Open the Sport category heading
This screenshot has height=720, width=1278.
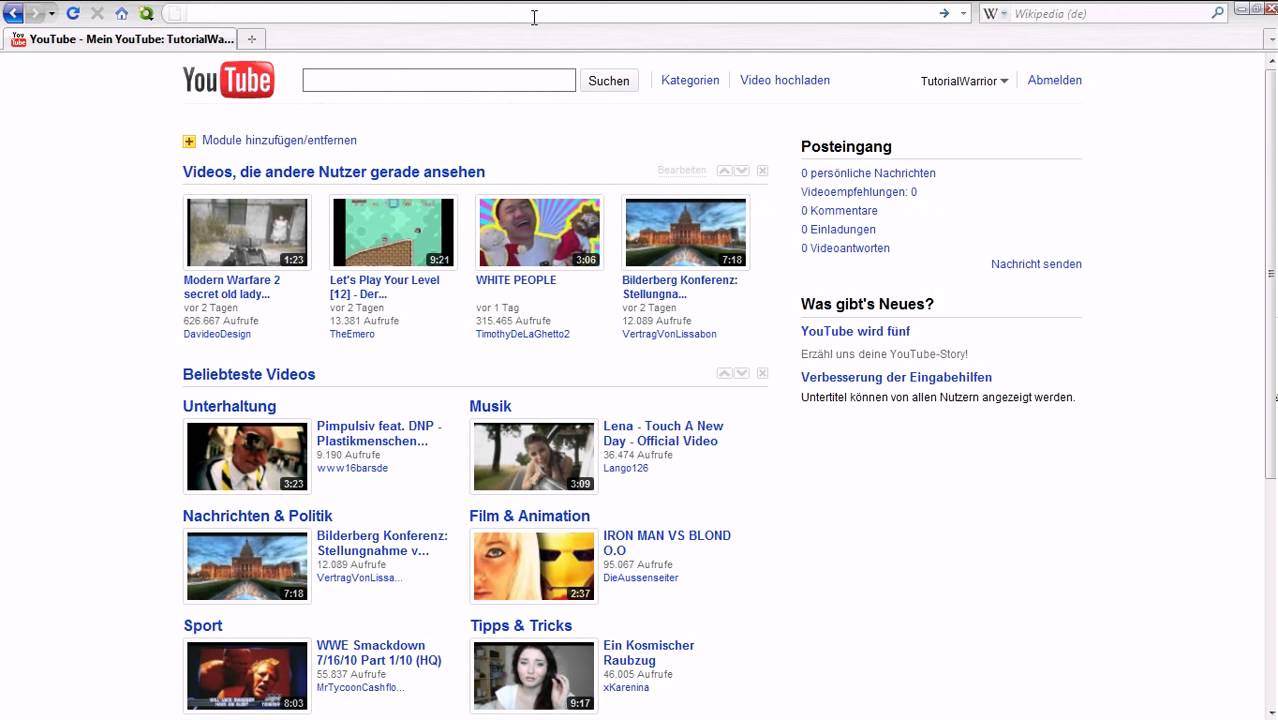click(x=203, y=626)
